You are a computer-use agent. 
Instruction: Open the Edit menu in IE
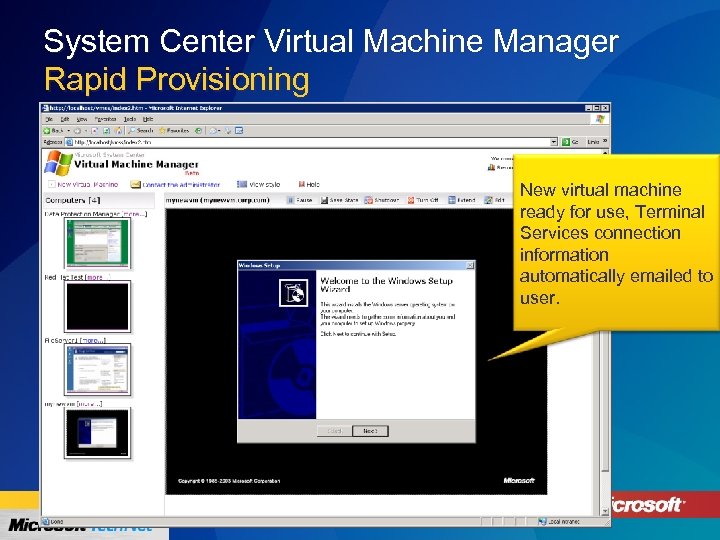65,119
